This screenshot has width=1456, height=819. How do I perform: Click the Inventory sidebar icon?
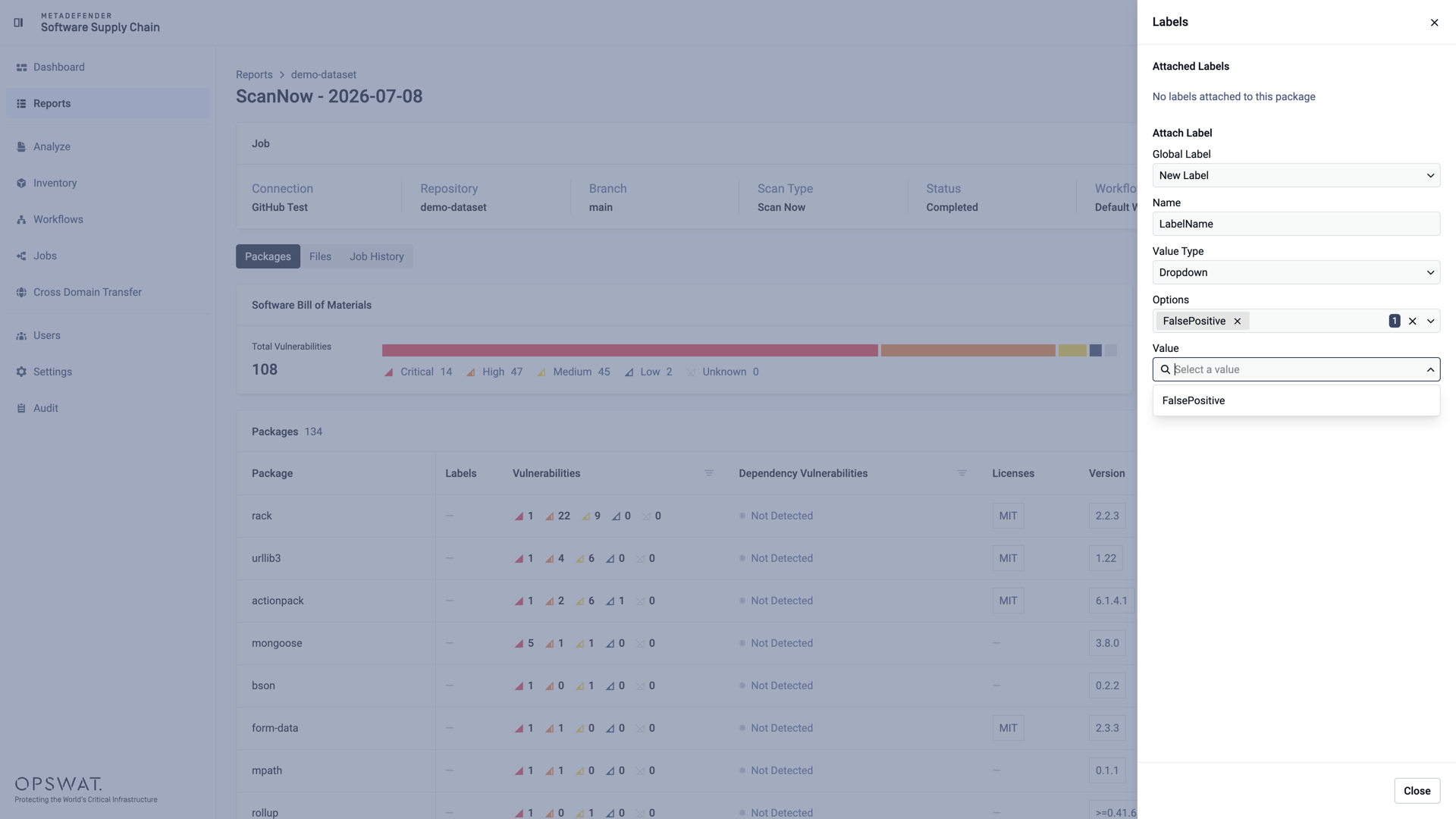click(x=21, y=184)
